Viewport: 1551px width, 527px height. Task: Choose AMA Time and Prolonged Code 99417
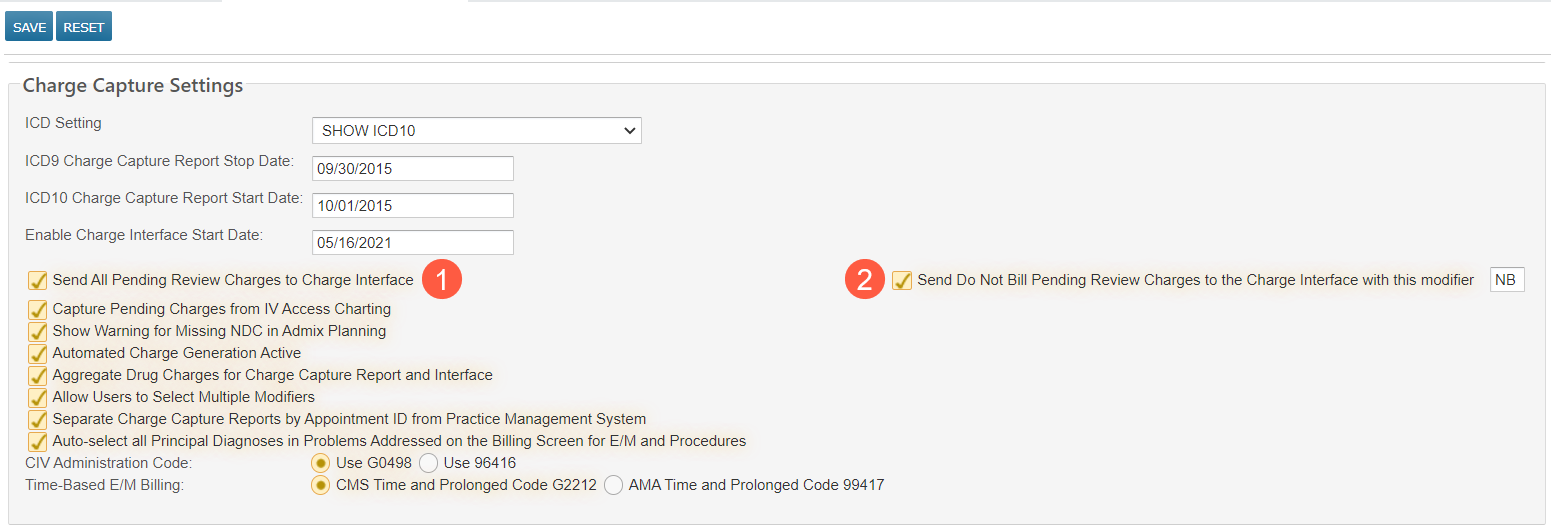click(x=613, y=485)
